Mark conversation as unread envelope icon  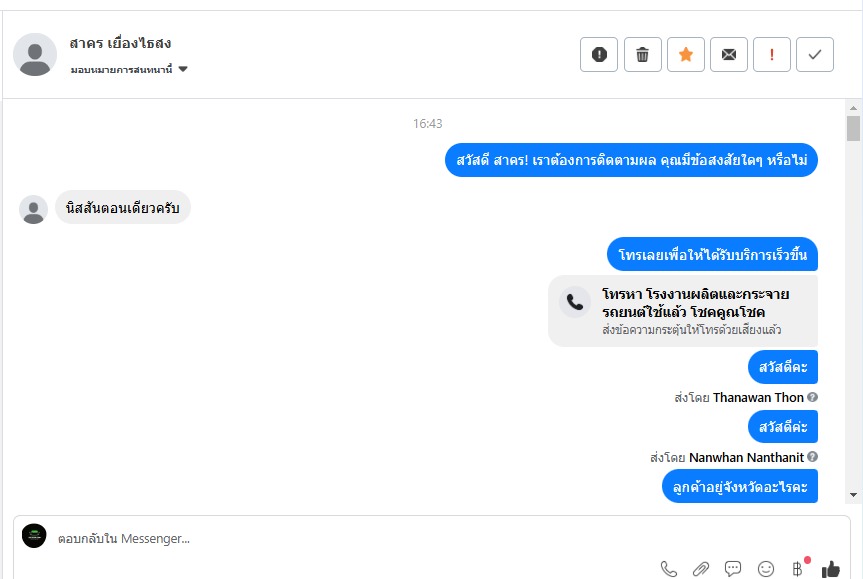[729, 54]
